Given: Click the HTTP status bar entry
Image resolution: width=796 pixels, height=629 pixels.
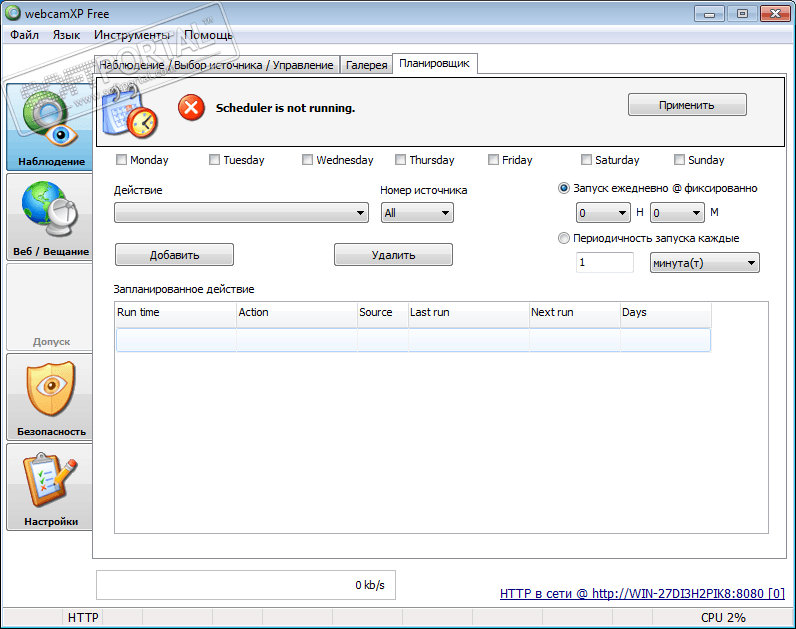Looking at the screenshot, I should pyautogui.click(x=83, y=618).
